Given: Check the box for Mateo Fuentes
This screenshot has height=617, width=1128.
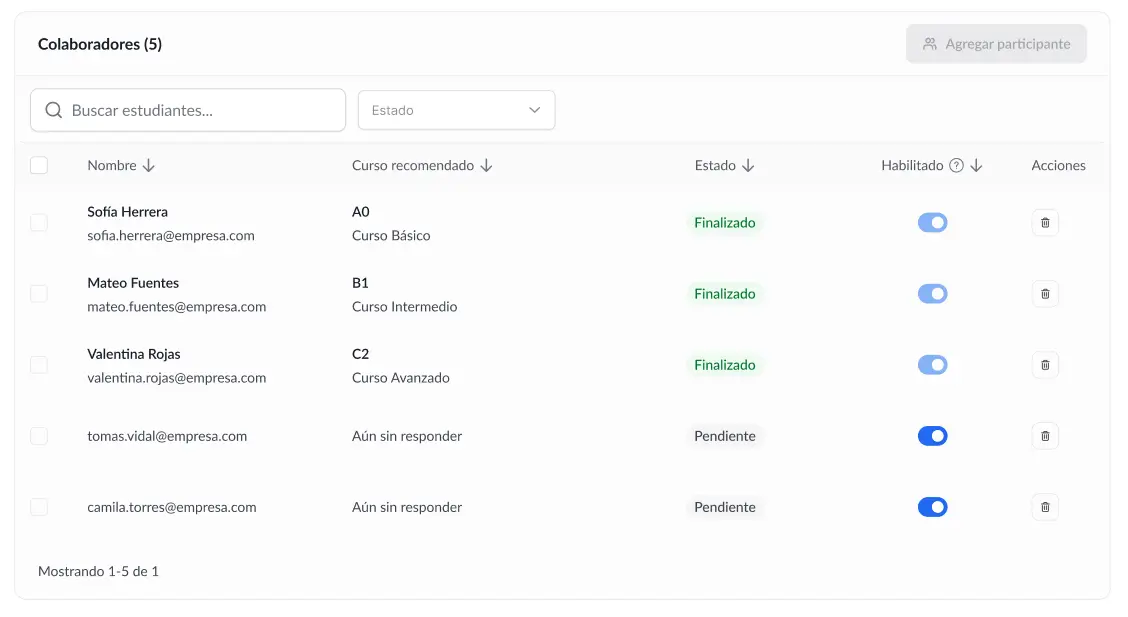Looking at the screenshot, I should 39,294.
